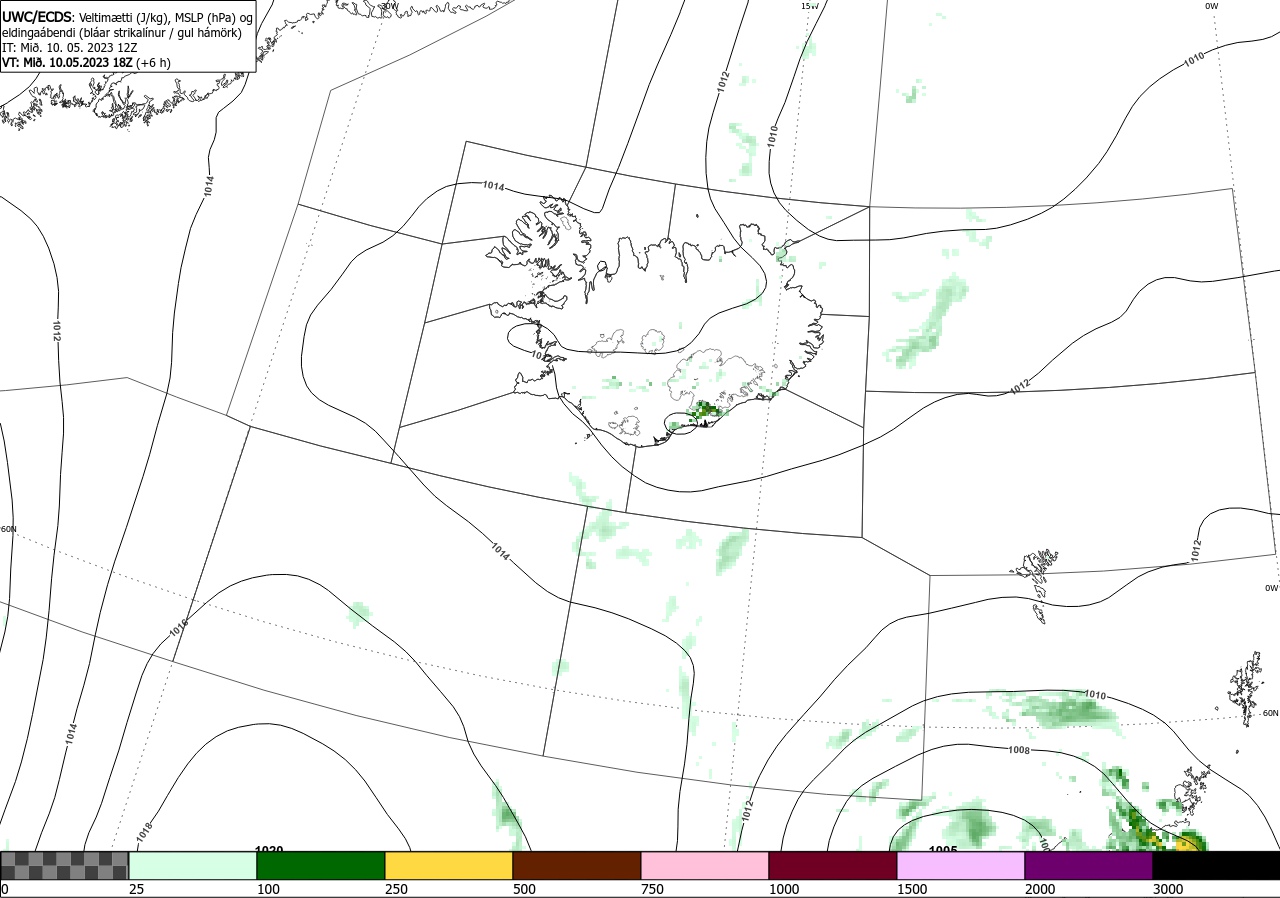The width and height of the screenshot is (1280, 898).
Task: Click the '1008' isobar label
Action: coord(1019,750)
